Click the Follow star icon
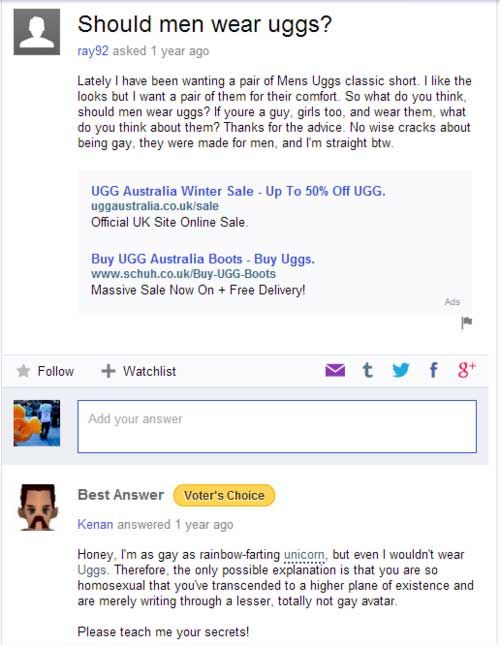Image resolution: width=500 pixels, height=645 pixels. click(23, 371)
